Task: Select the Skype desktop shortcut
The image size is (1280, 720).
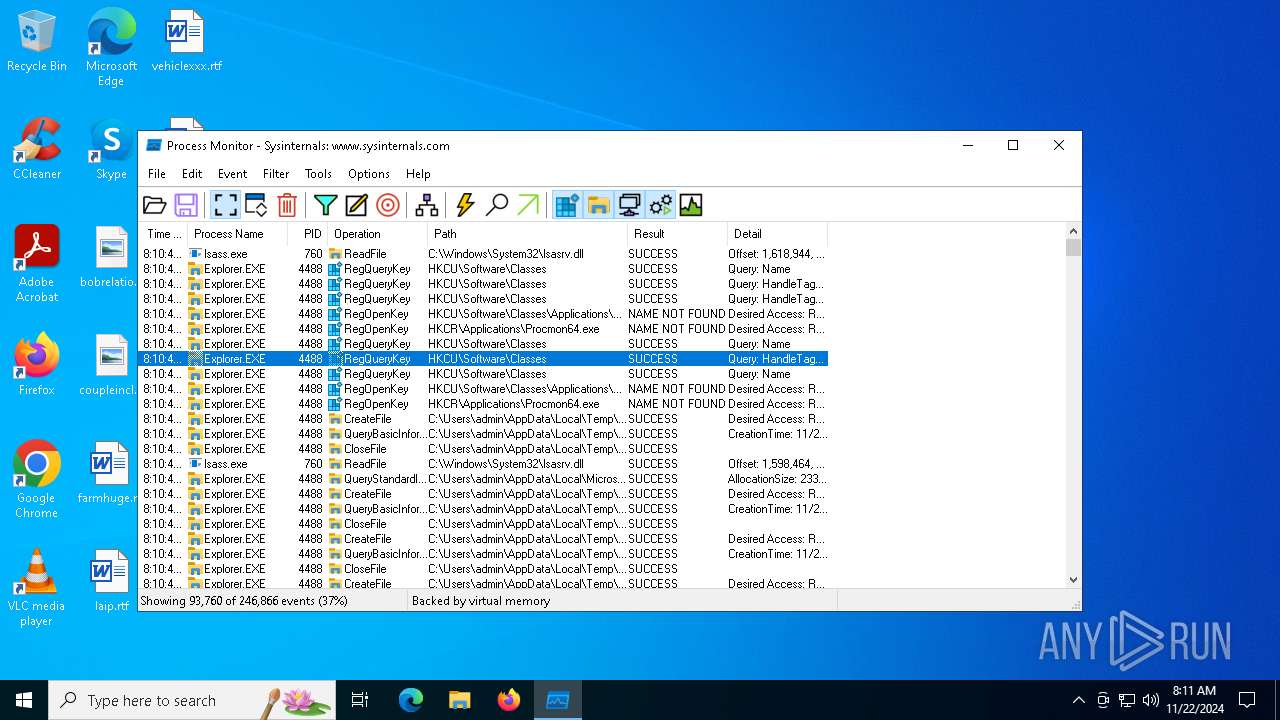Action: point(111,150)
